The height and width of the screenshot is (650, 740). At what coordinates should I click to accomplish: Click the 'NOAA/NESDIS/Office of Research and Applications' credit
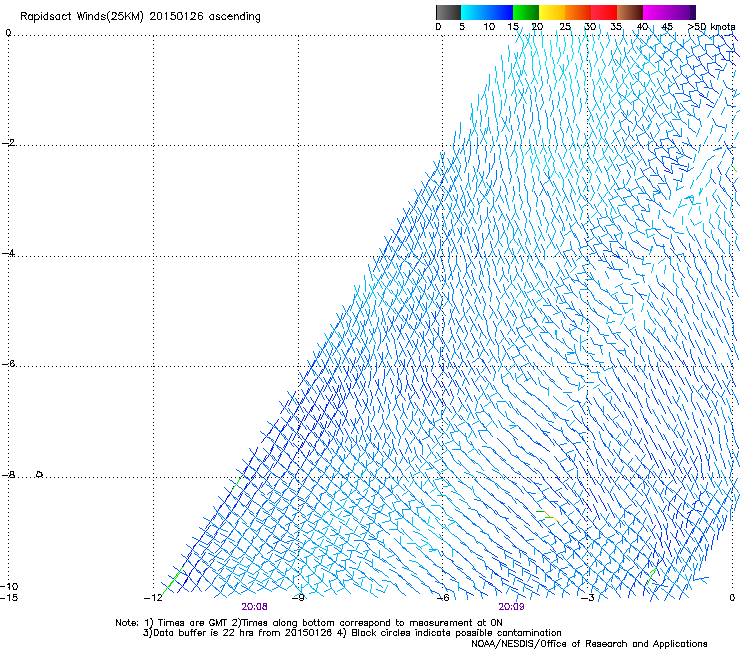[589, 644]
